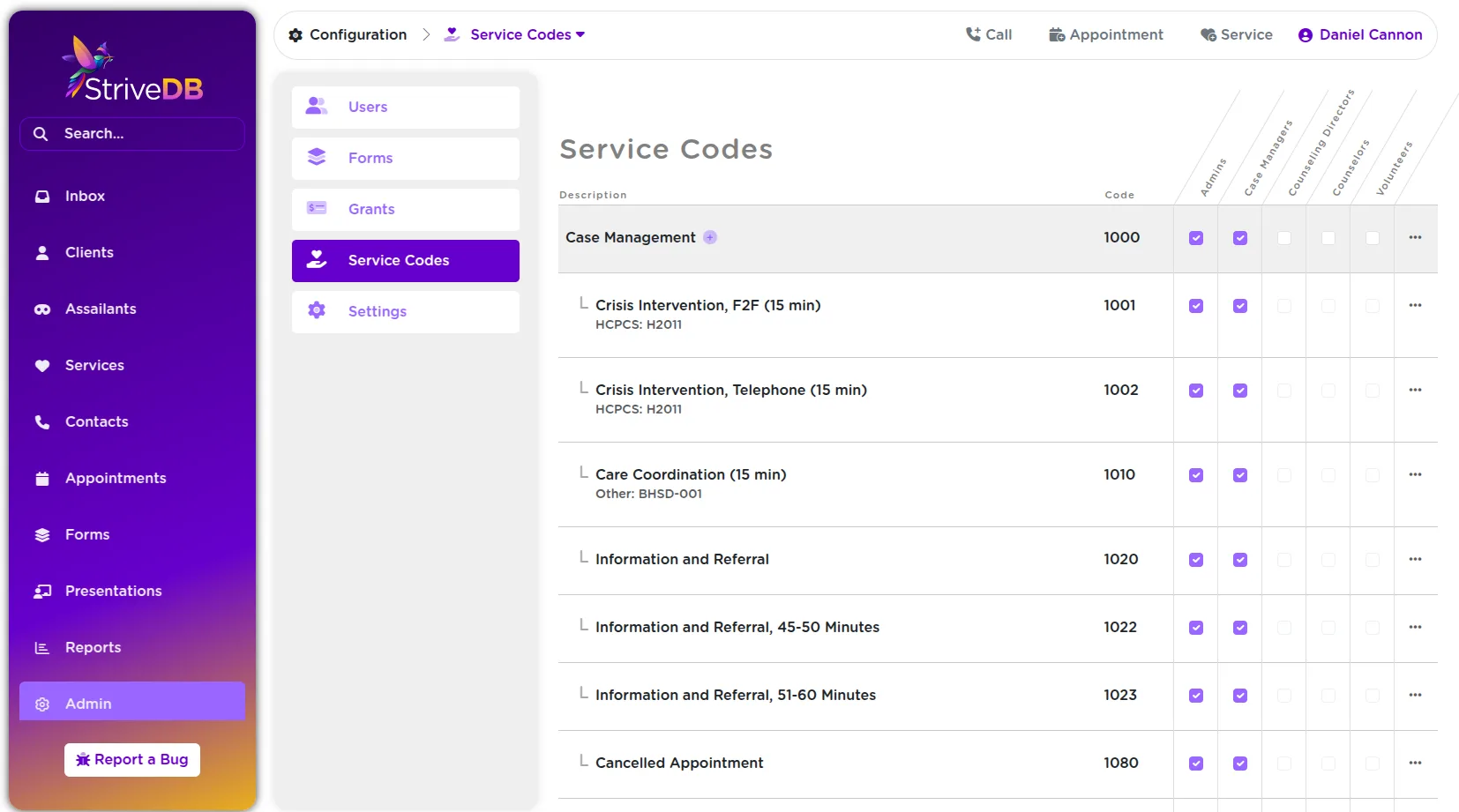Image resolution: width=1459 pixels, height=812 pixels.
Task: Click the Report a Bug button
Action: point(131,759)
